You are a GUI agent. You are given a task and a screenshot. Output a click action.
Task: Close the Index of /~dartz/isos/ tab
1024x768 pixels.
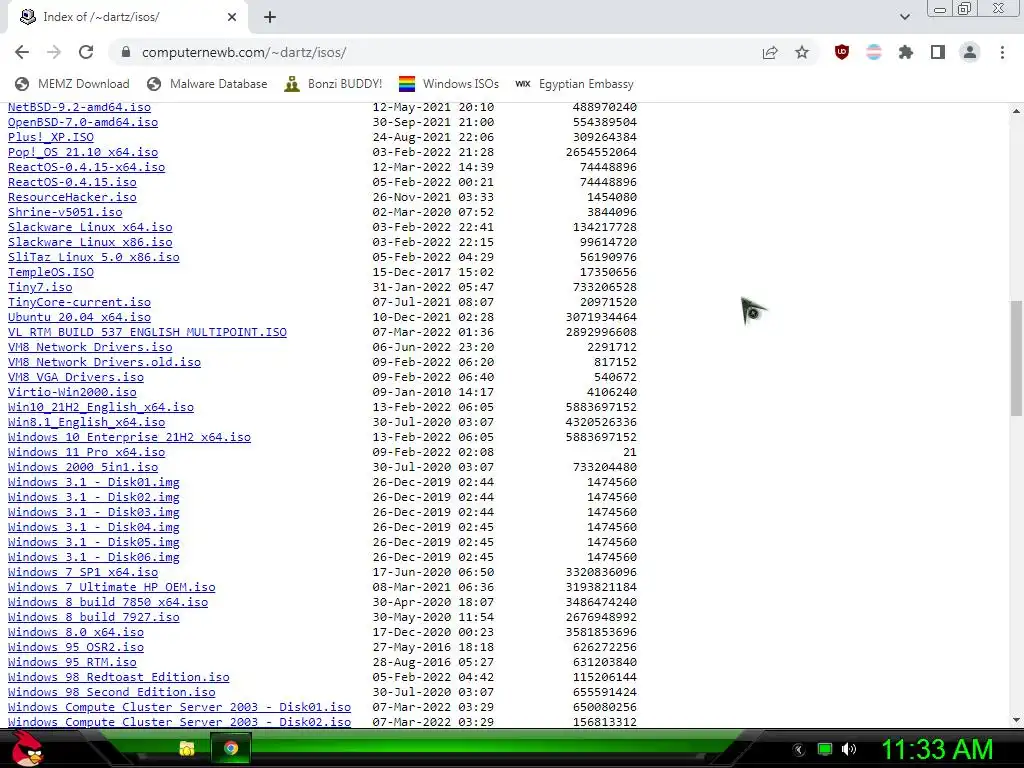pos(232,17)
